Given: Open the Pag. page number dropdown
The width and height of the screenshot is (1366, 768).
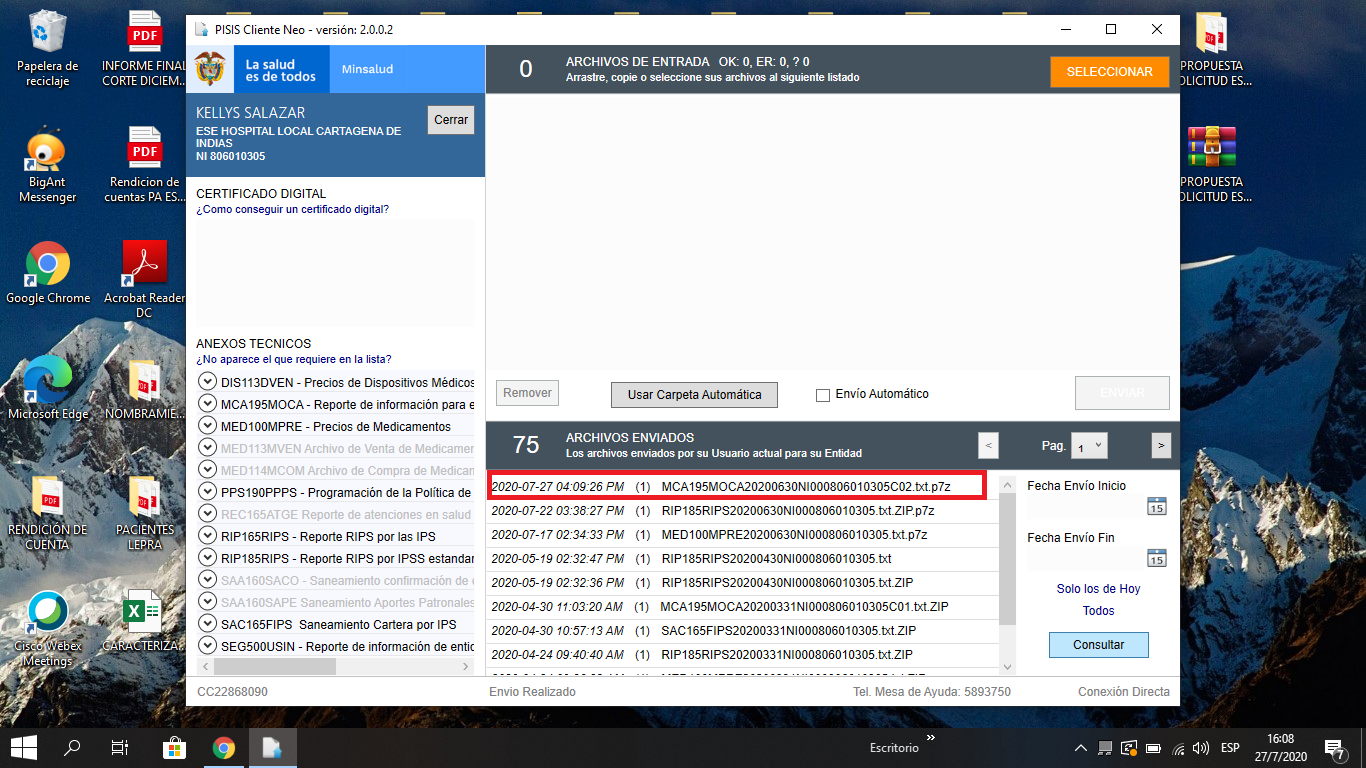Looking at the screenshot, I should tap(1088, 446).
